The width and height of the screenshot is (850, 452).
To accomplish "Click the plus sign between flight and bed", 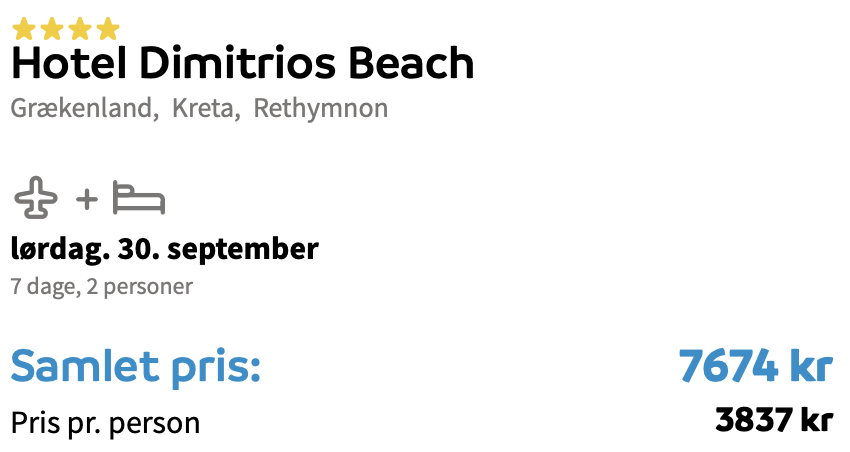I will tap(87, 199).
